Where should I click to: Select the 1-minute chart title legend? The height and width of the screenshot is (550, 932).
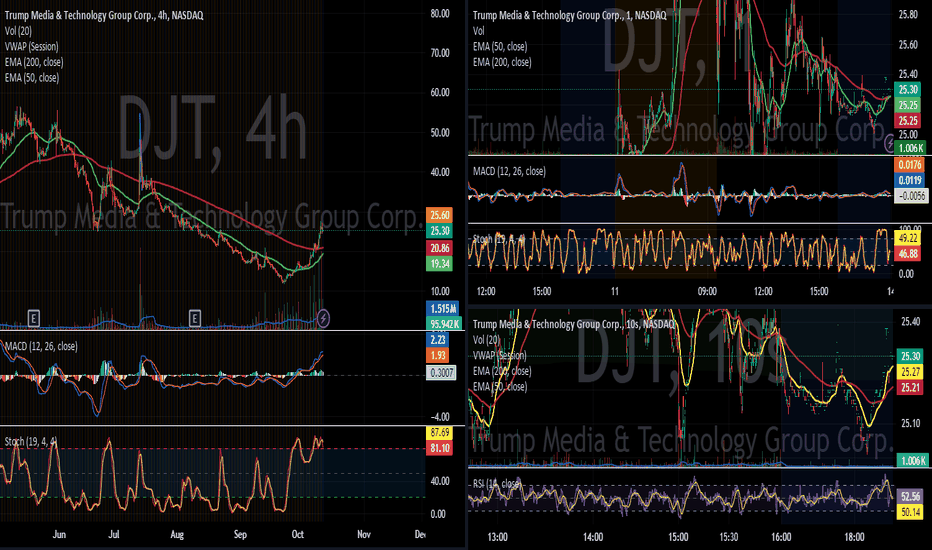(x=569, y=15)
